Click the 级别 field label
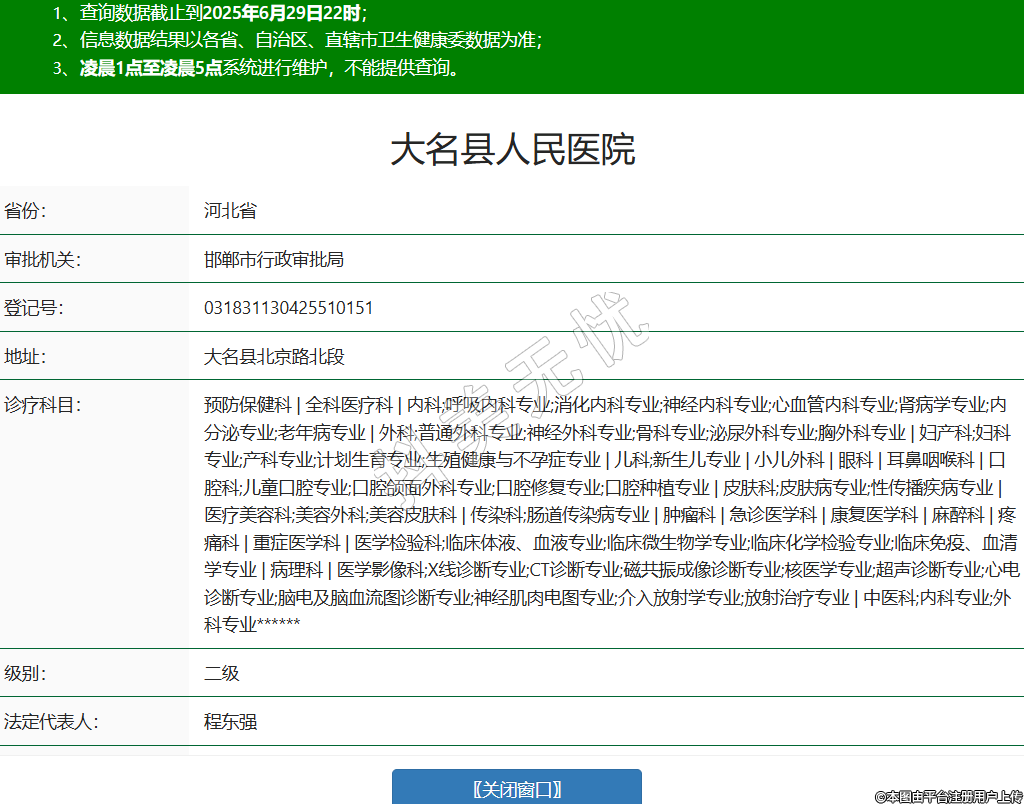Viewport: 1024px width, 804px height. click(26, 673)
